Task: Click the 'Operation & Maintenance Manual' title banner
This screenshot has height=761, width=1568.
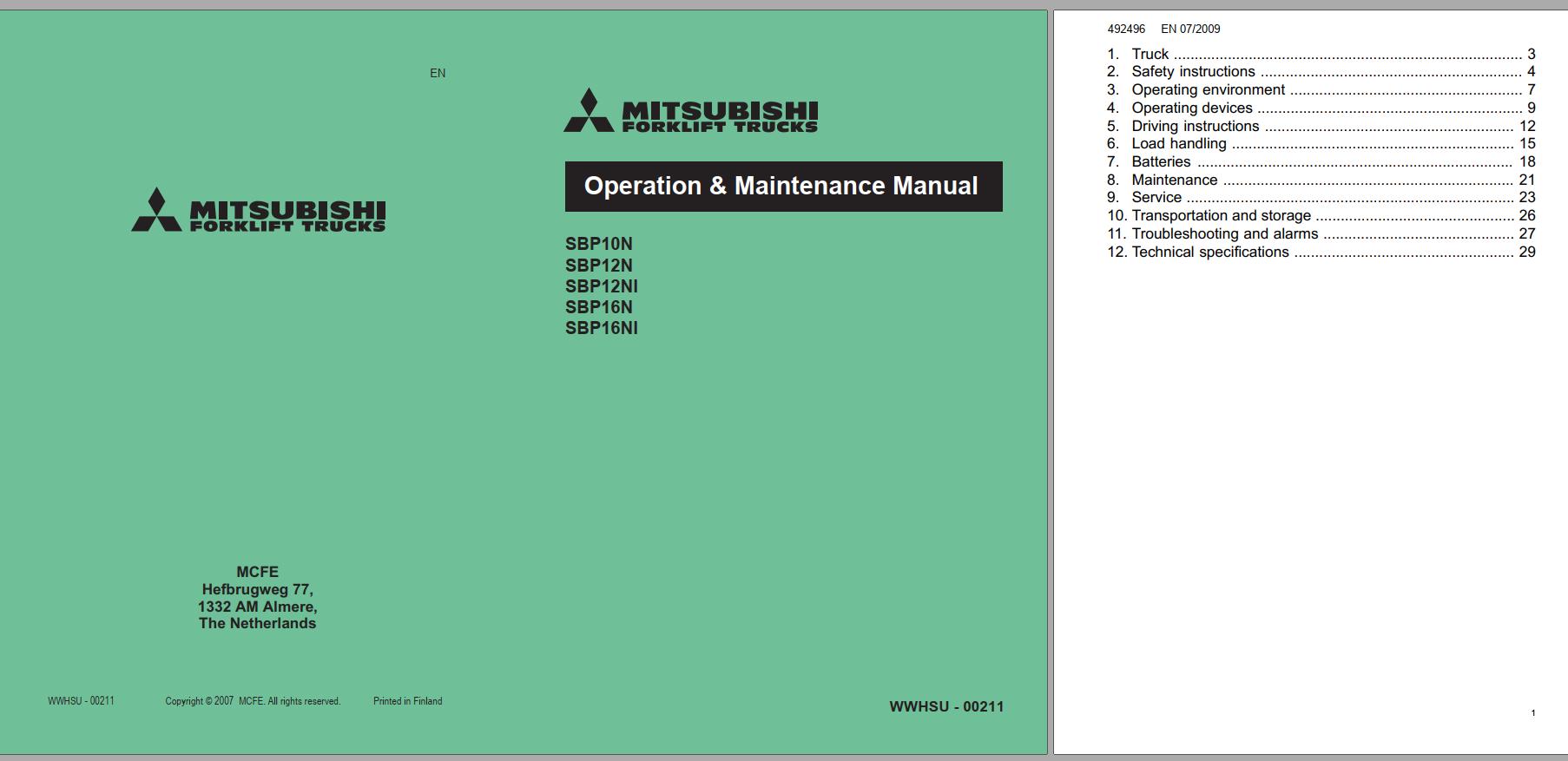Action: [x=783, y=187]
